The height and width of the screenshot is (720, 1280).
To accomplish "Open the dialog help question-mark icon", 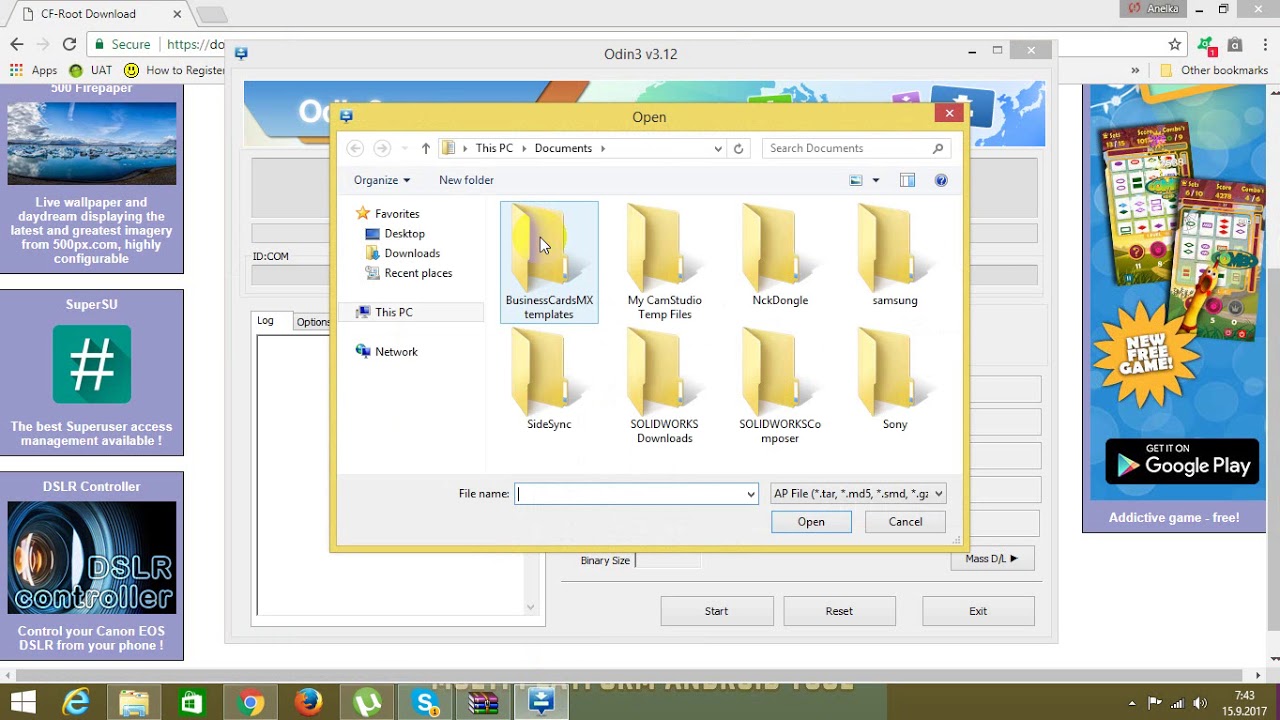I will point(941,180).
